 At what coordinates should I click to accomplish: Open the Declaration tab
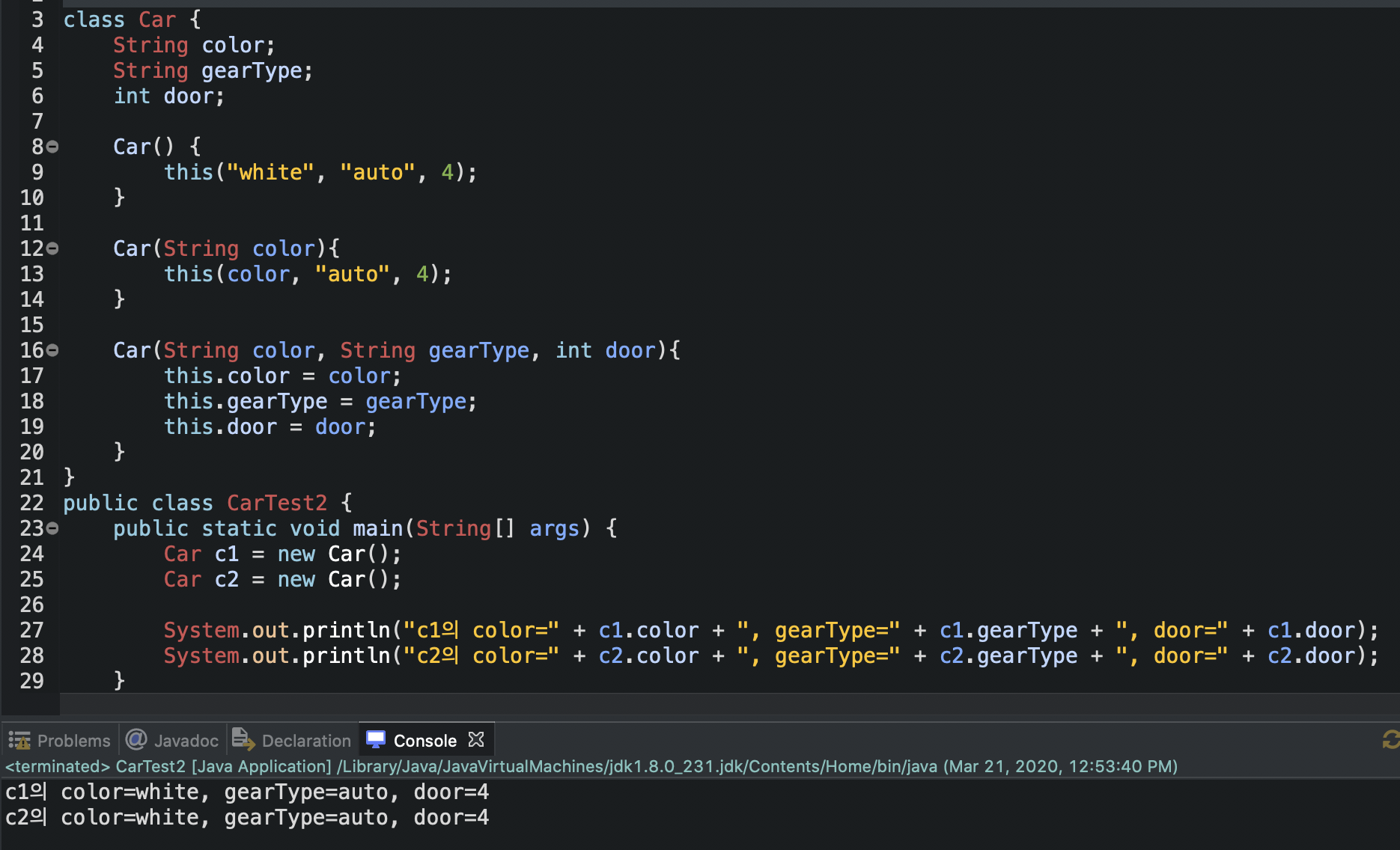point(292,741)
